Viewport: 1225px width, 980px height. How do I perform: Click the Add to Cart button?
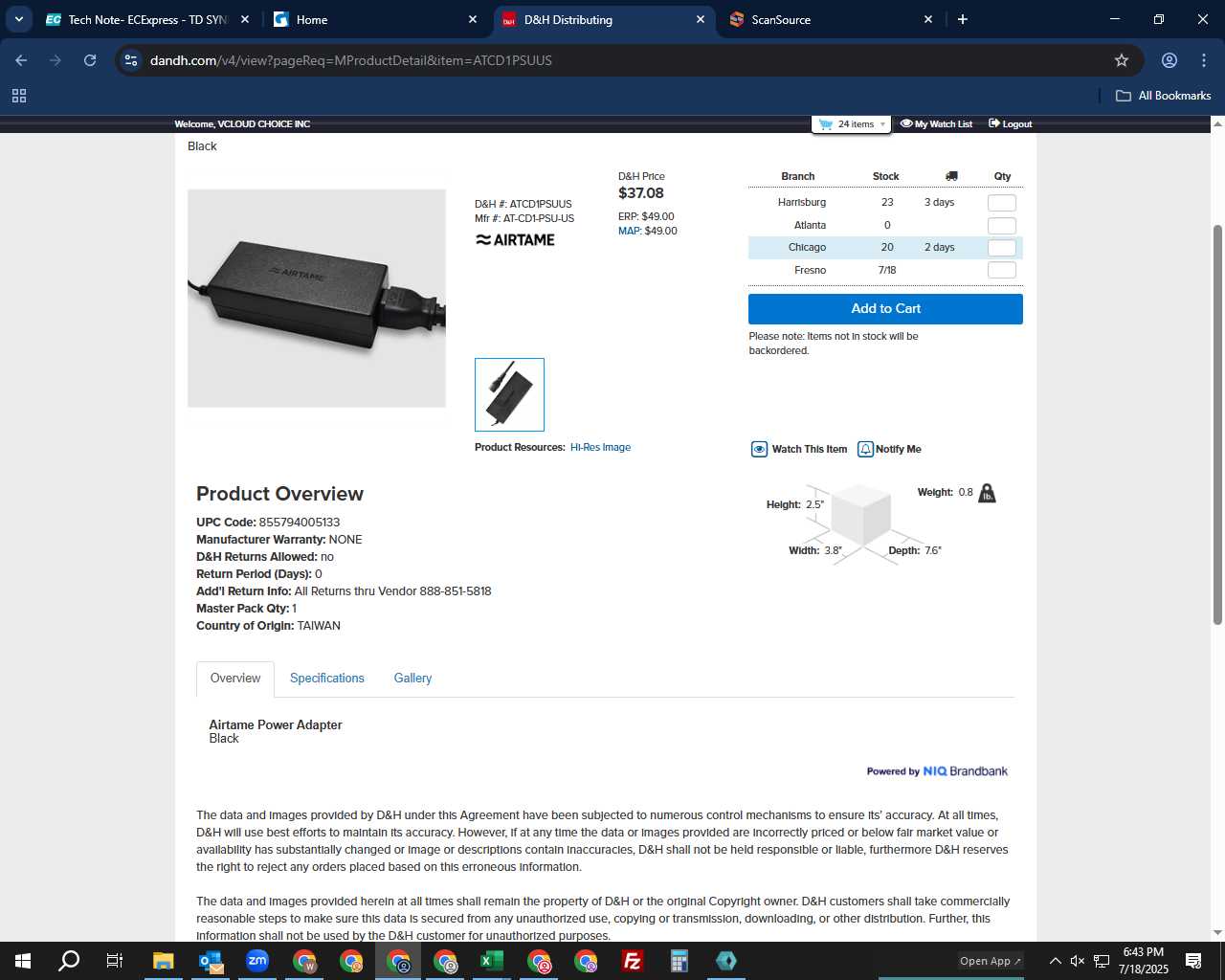point(885,309)
